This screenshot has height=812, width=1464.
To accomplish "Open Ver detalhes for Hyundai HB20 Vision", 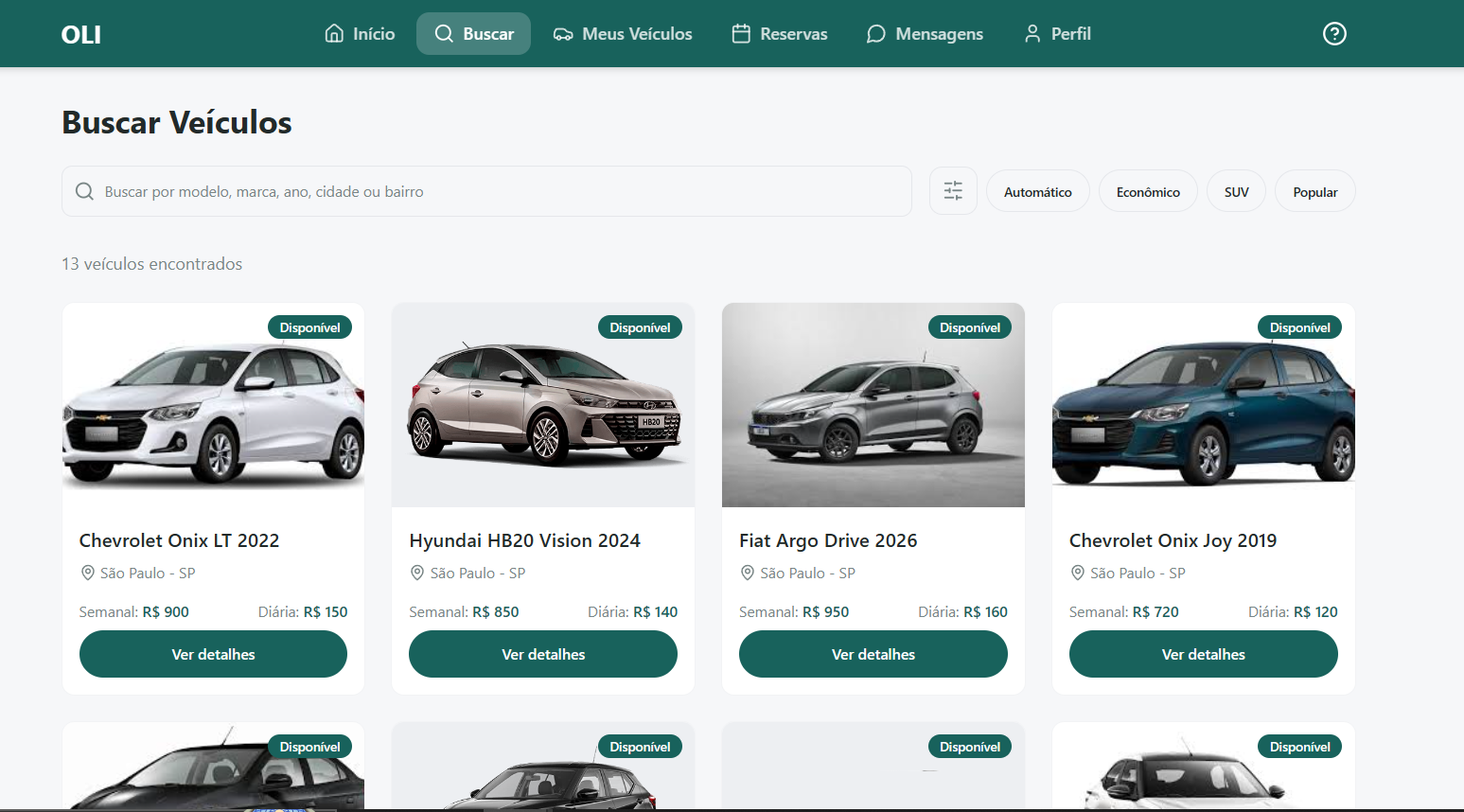I will [x=542, y=654].
